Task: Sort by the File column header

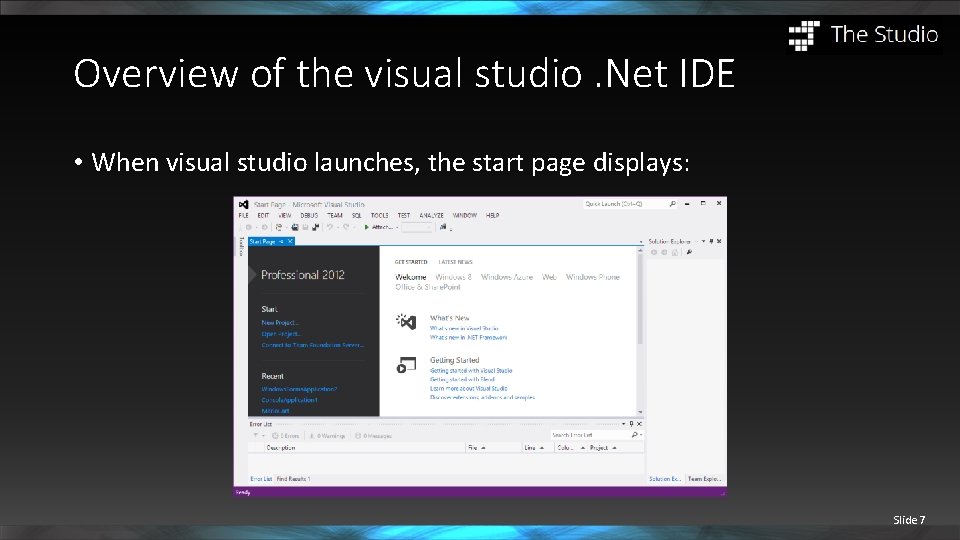Action: click(x=493, y=448)
